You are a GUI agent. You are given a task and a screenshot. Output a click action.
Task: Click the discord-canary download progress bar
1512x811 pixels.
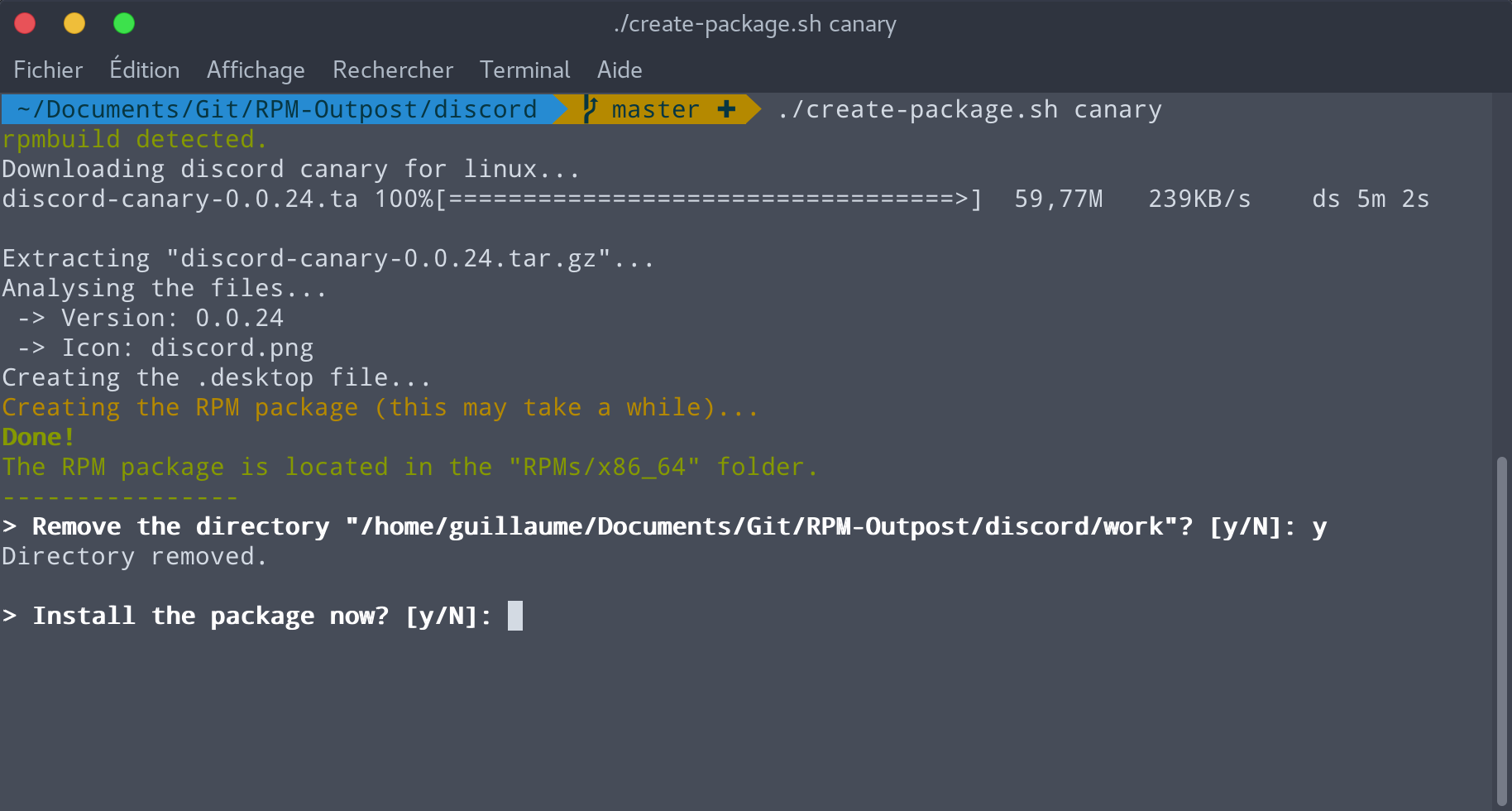(708, 199)
